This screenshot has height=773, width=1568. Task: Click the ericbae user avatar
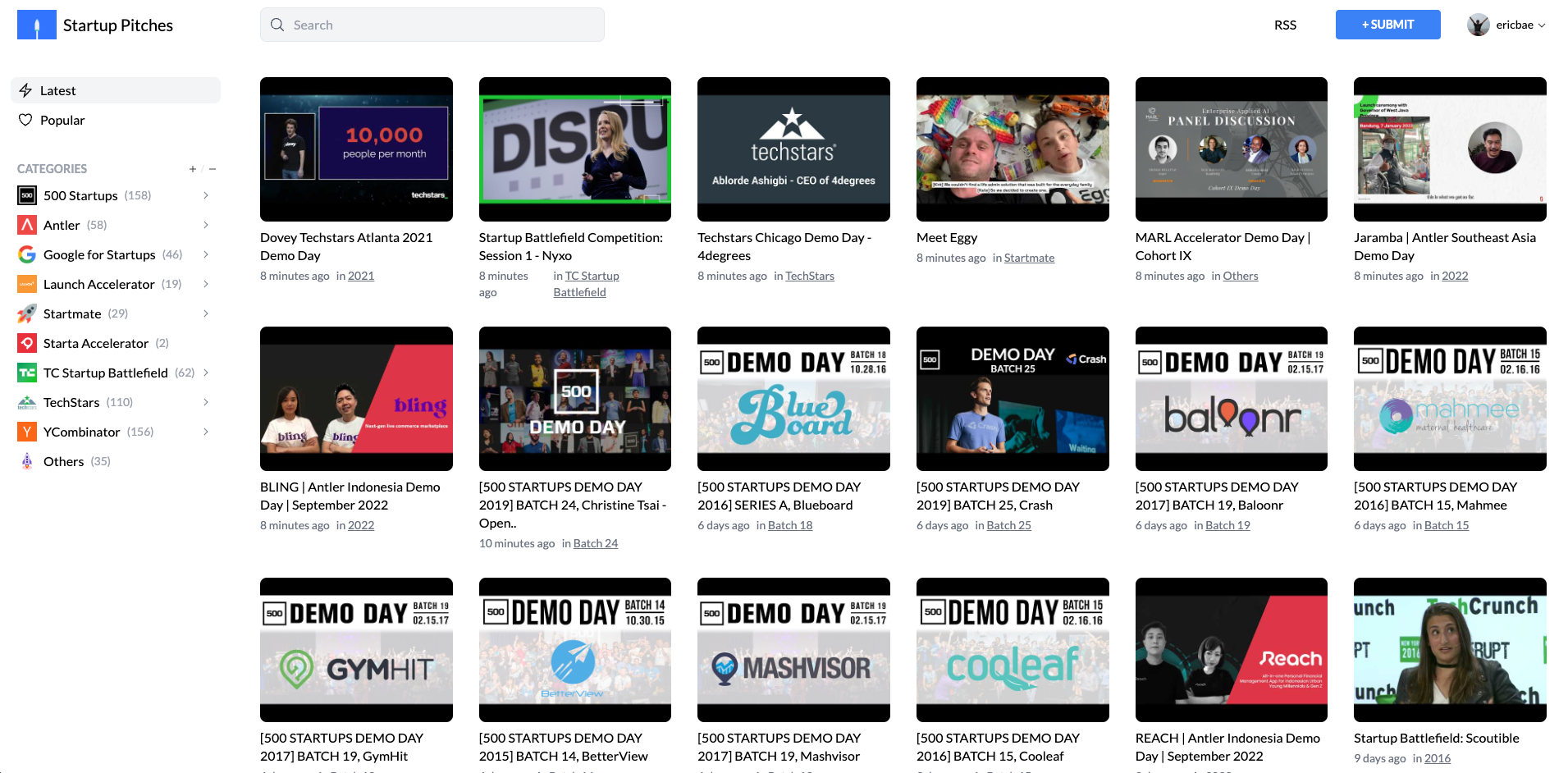coord(1479,25)
